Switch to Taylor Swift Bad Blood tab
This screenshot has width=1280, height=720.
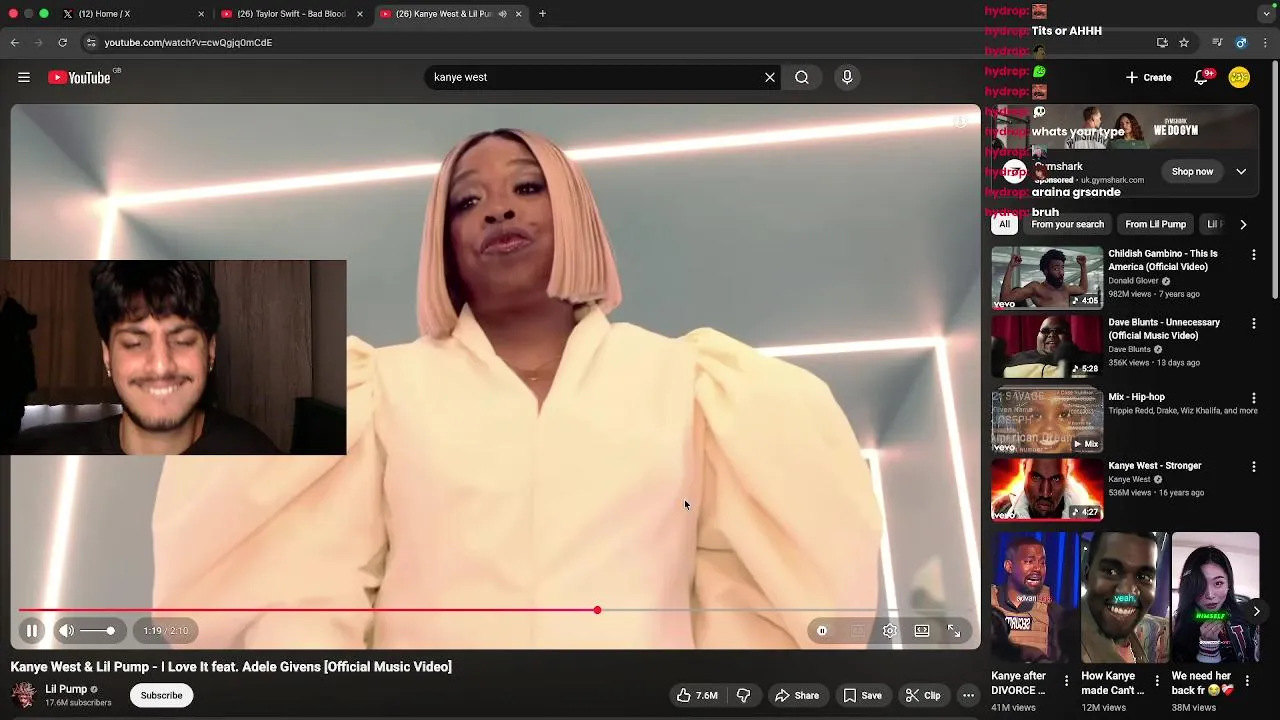(x=291, y=14)
